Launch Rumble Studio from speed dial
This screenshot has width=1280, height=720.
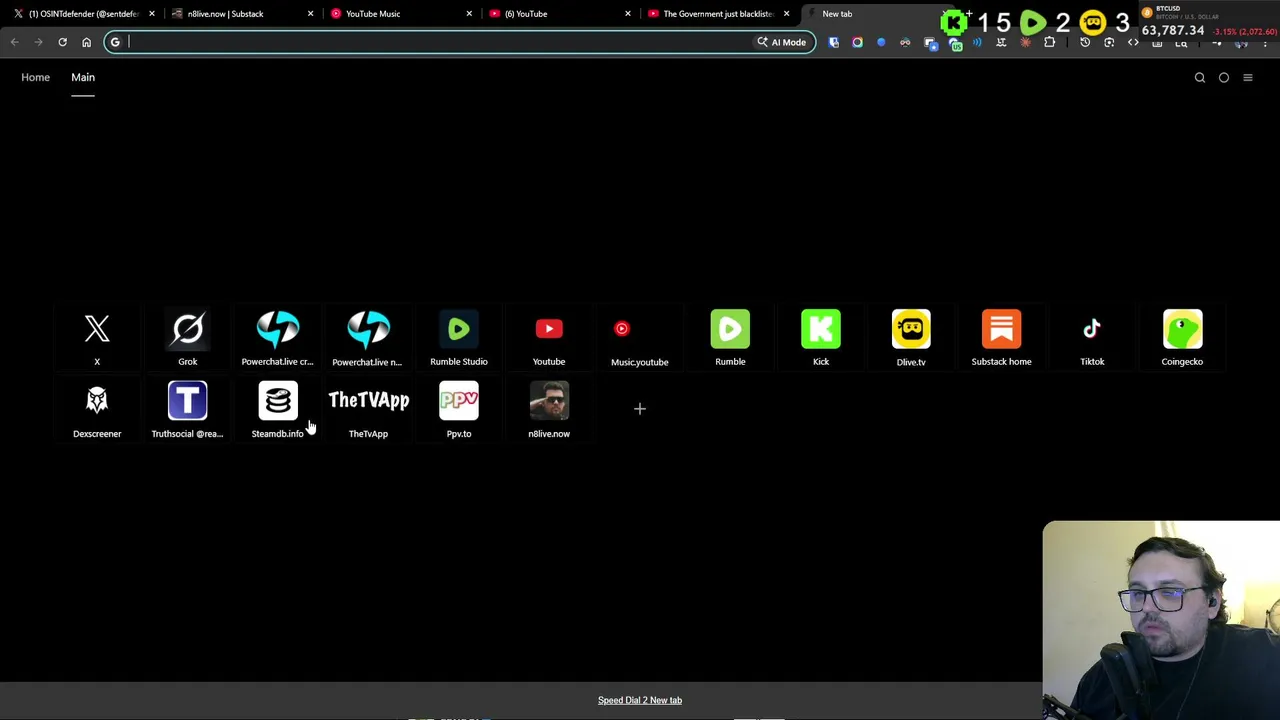point(459,338)
